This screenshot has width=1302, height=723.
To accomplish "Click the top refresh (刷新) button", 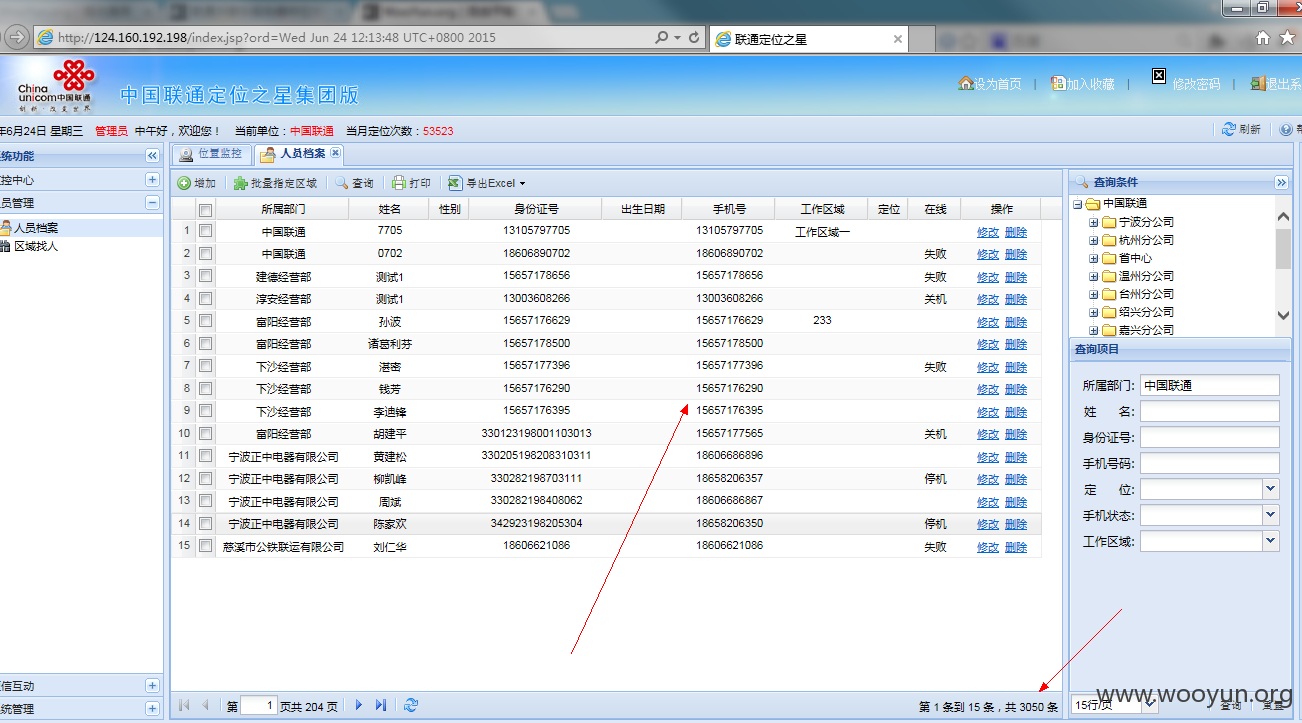I will (x=1242, y=130).
